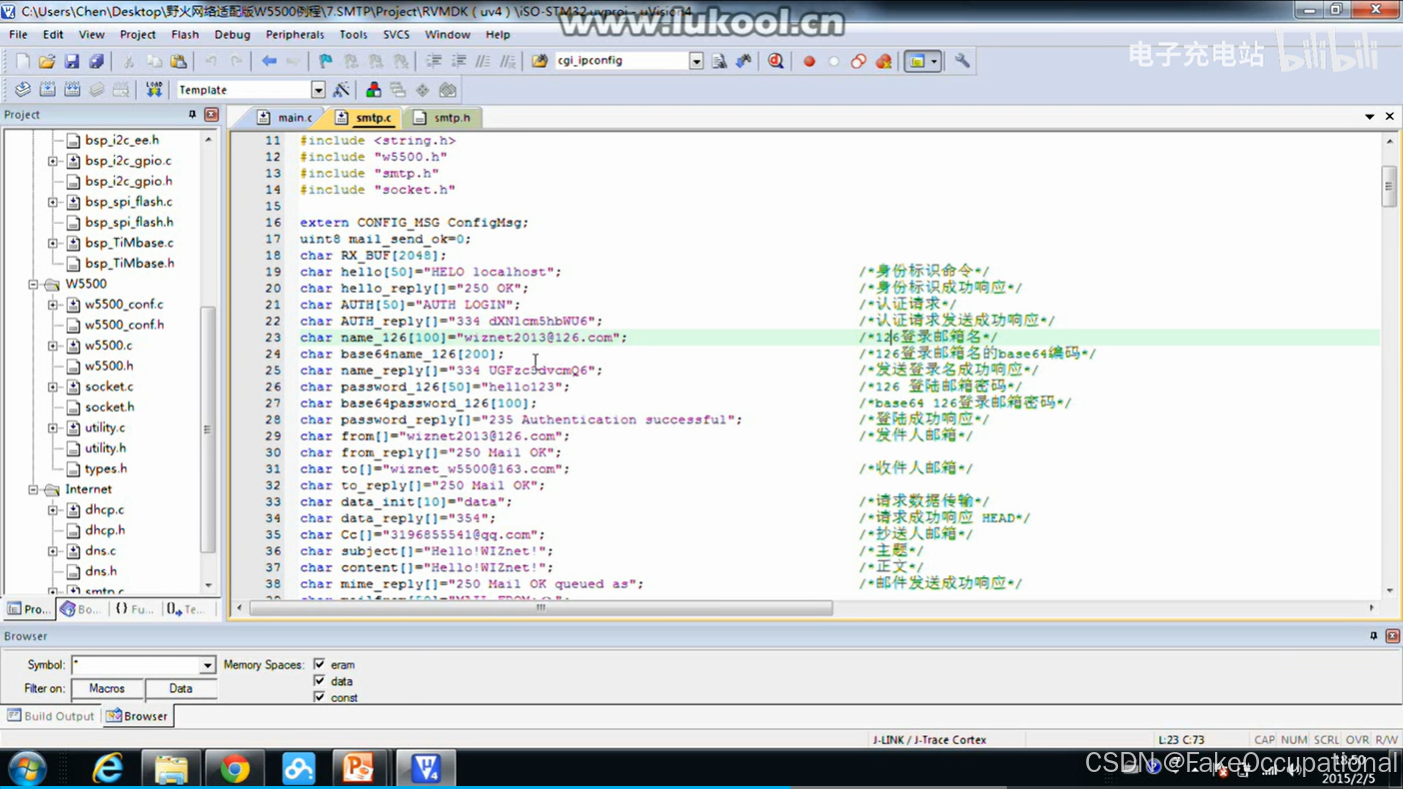Click the Manage Run-Time Environment diamond icon
Viewport: 1403px width, 789px height.
pyautogui.click(x=423, y=90)
